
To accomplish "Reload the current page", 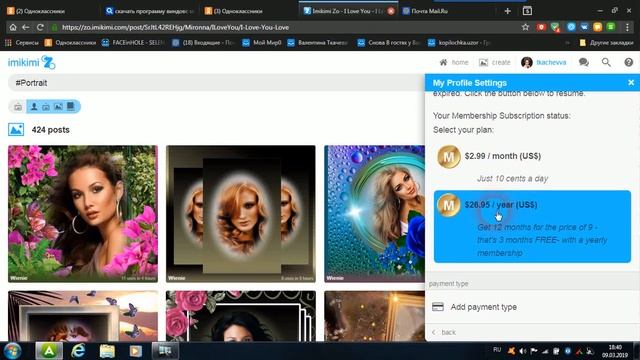I will pos(40,27).
